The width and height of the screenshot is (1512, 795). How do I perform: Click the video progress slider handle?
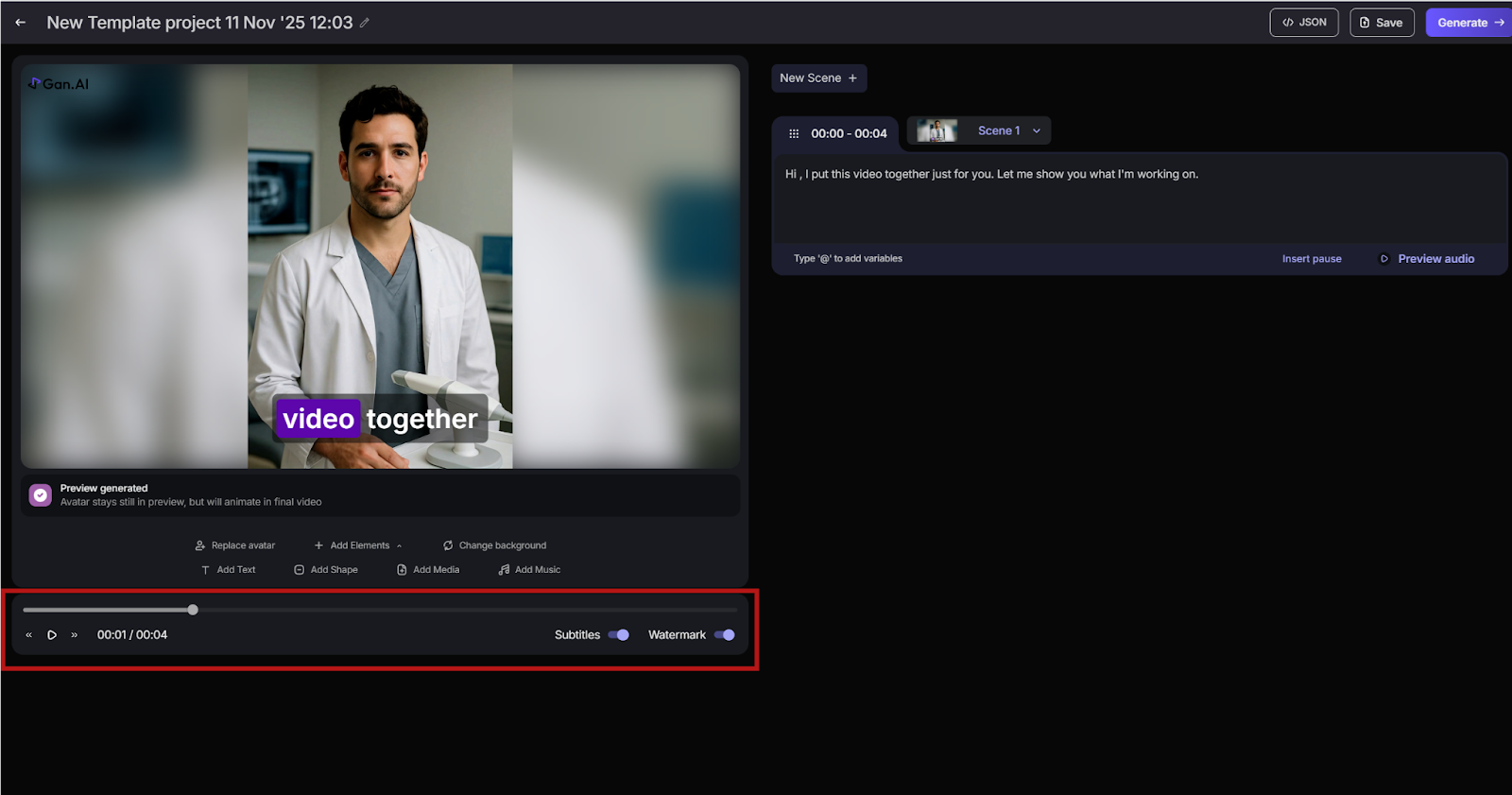(x=193, y=610)
